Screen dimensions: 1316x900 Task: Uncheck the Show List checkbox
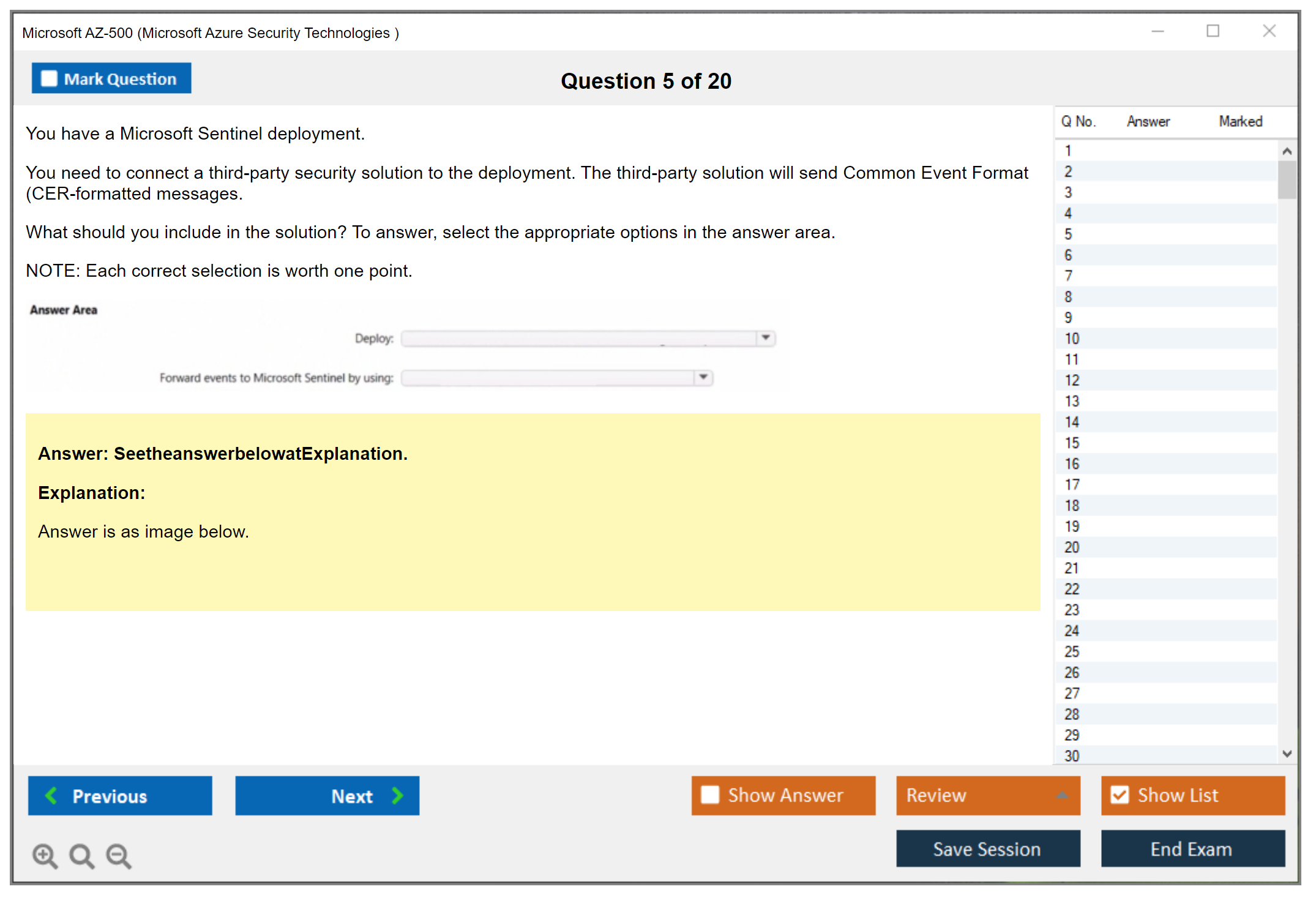pyautogui.click(x=1120, y=795)
